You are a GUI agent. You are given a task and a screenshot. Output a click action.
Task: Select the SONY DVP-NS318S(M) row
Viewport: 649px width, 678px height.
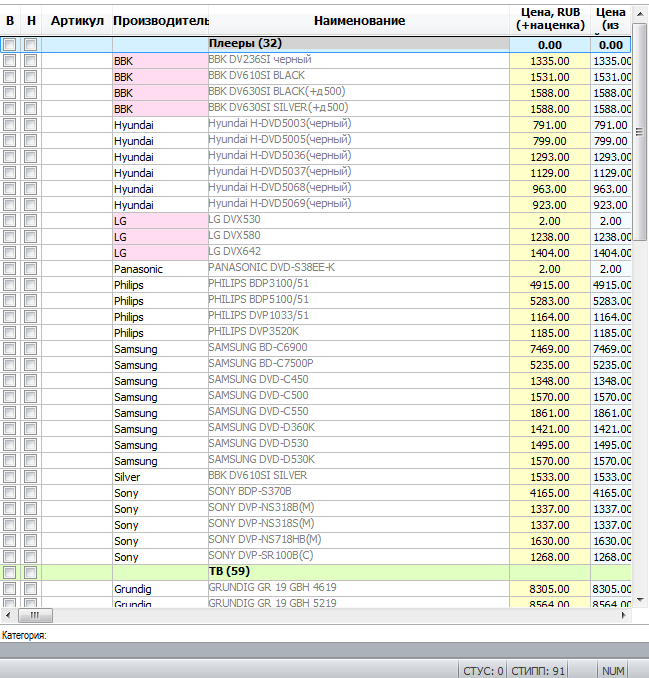tap(315, 524)
